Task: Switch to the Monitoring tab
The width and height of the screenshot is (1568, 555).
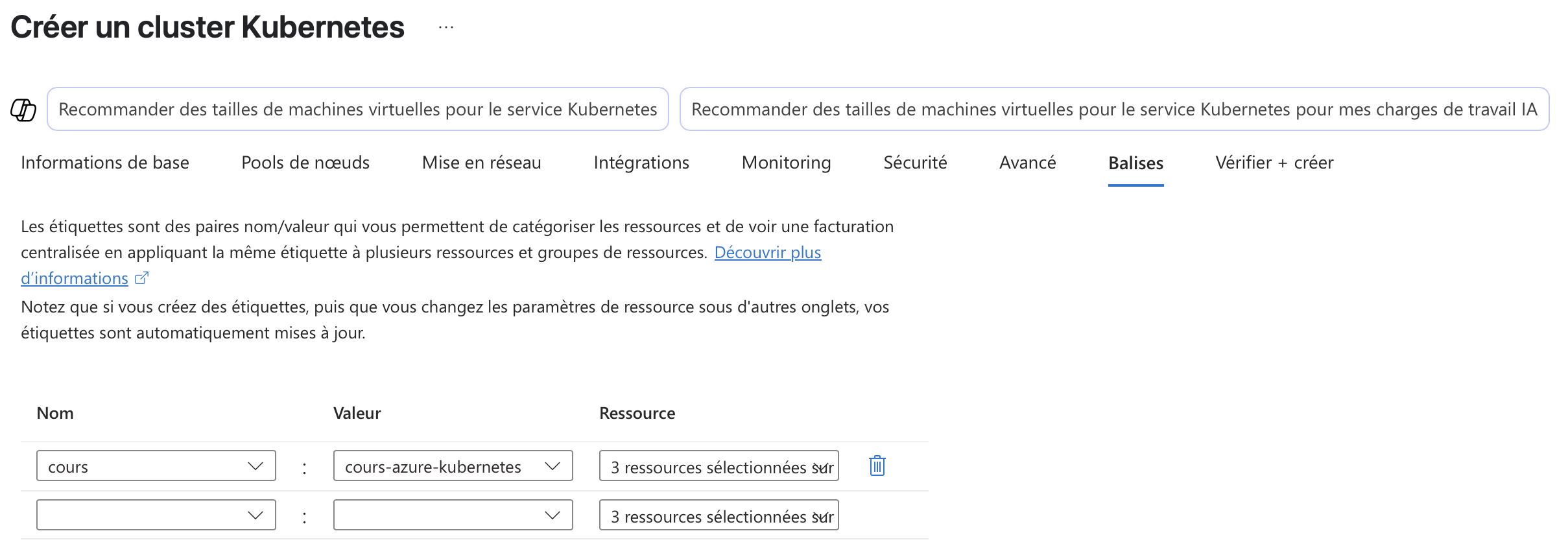Action: pyautogui.click(x=786, y=163)
